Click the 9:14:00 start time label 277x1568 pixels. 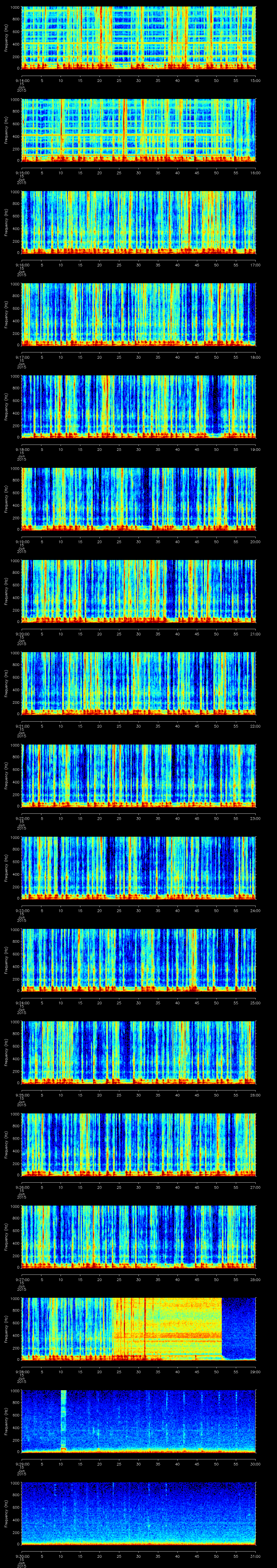click(22, 80)
